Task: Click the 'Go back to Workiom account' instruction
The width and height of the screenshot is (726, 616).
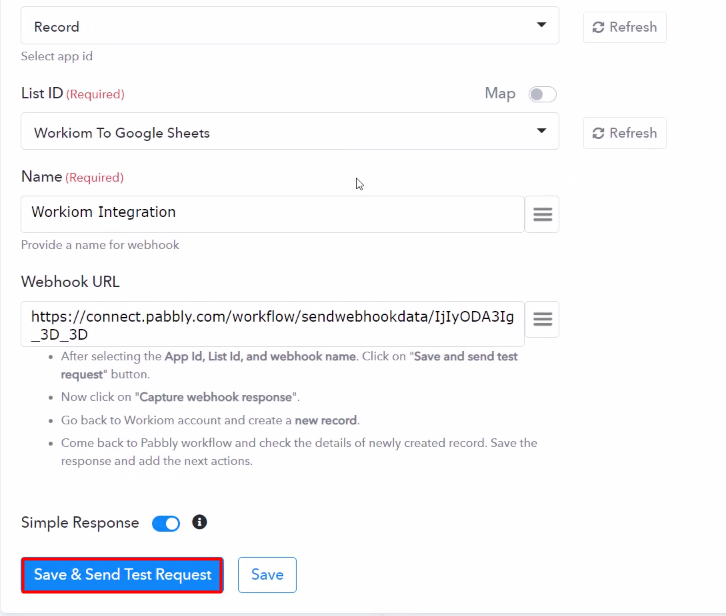Action: click(210, 420)
